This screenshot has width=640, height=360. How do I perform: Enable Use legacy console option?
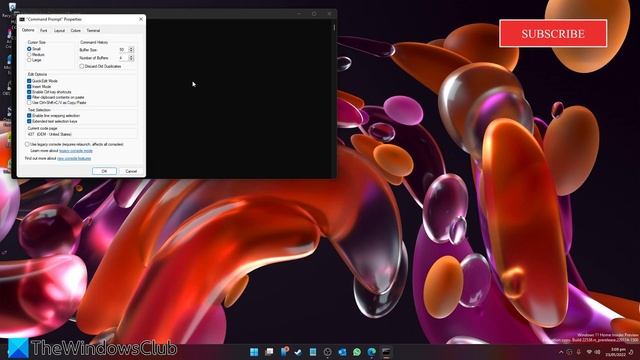tap(27, 144)
